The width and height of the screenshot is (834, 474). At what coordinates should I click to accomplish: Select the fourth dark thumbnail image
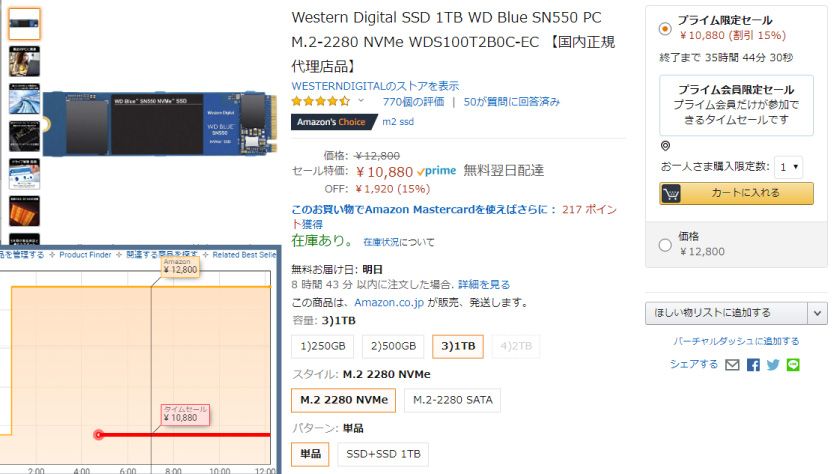click(24, 136)
